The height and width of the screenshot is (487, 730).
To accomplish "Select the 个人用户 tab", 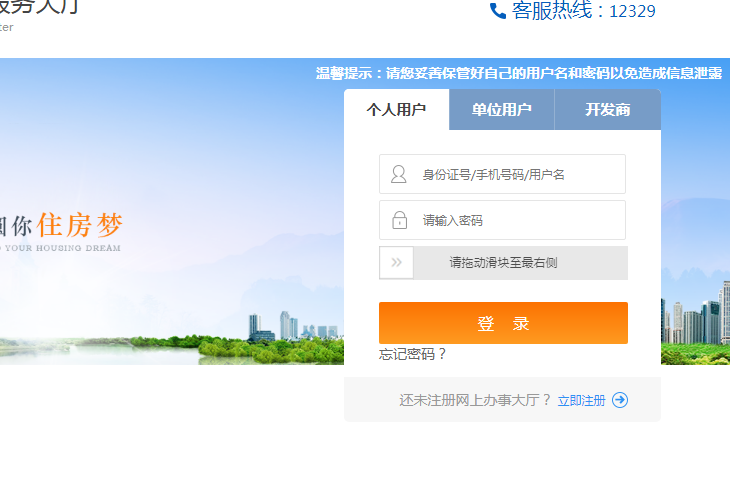I will pyautogui.click(x=397, y=109).
